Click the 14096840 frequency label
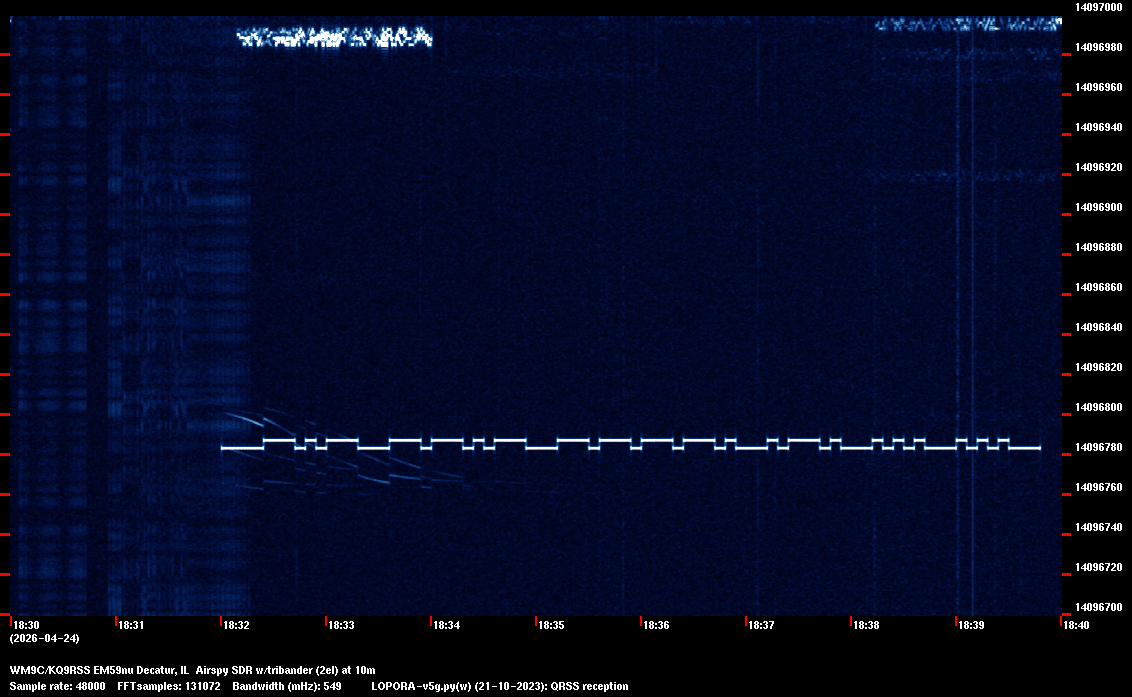This screenshot has width=1132, height=697. click(1097, 327)
